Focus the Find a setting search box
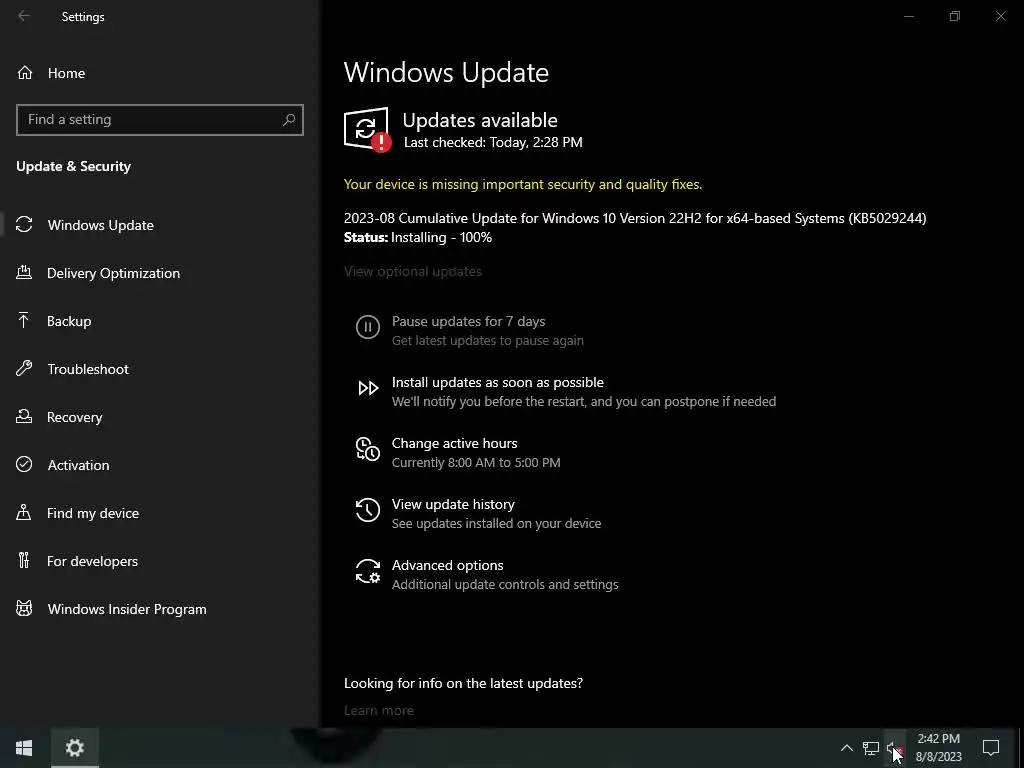The image size is (1024, 768). [159, 120]
